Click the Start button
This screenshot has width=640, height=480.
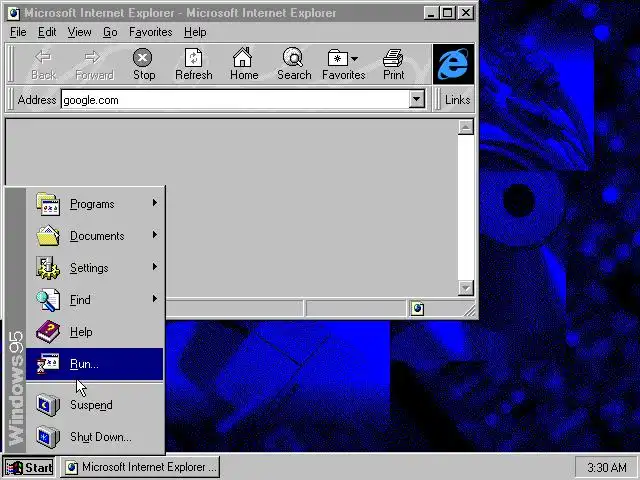29,467
